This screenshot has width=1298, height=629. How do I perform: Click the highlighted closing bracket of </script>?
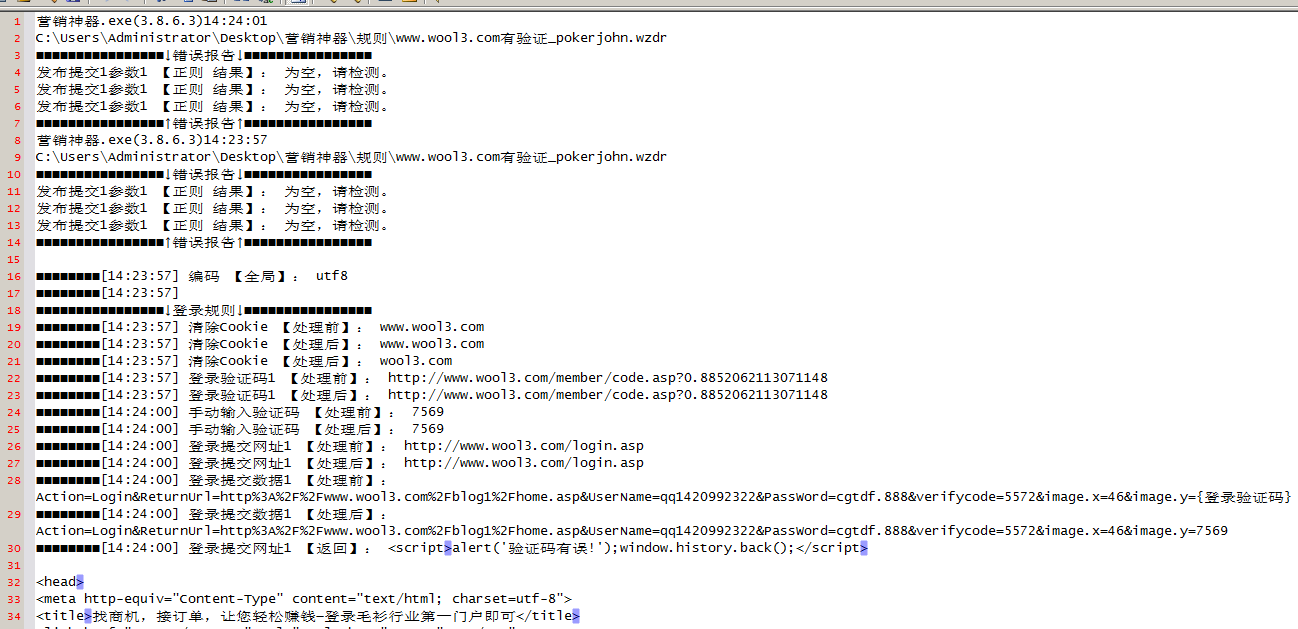[x=864, y=548]
